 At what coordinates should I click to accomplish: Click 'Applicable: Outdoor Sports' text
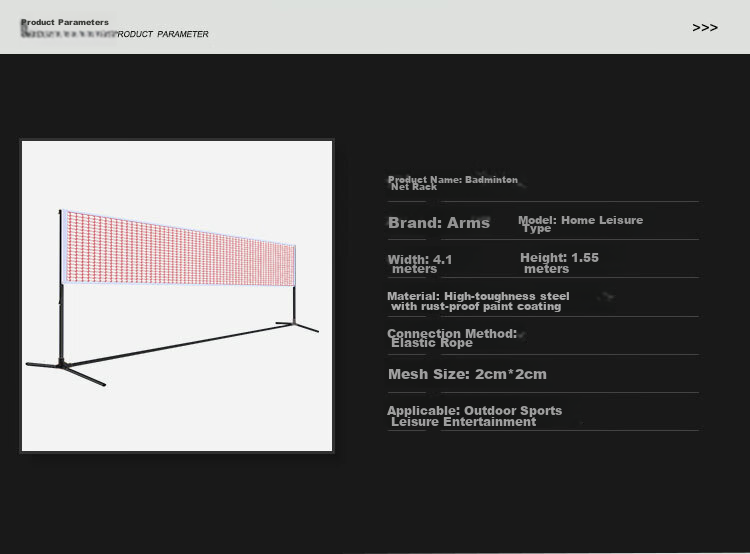click(x=474, y=416)
